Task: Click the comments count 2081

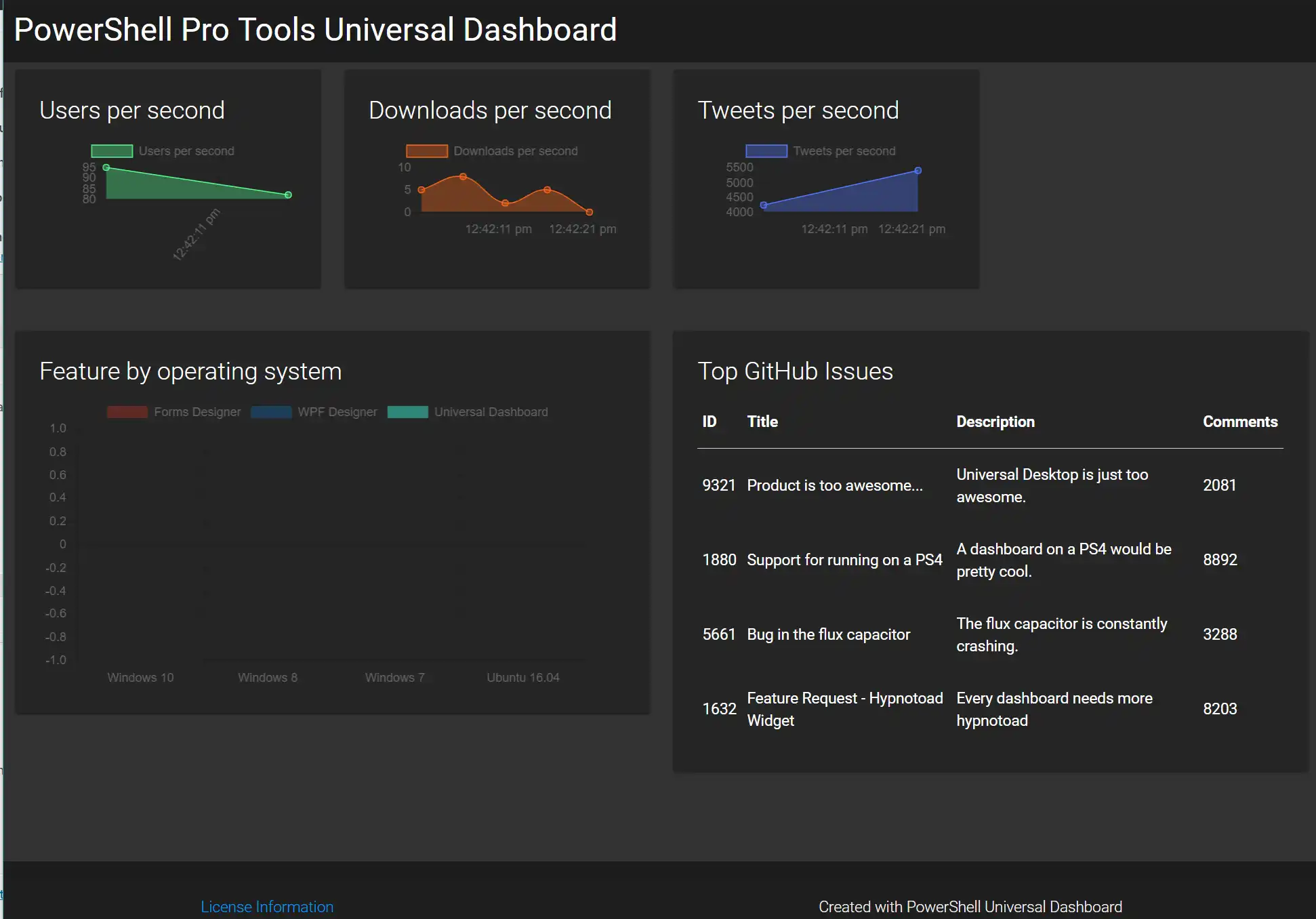Action: click(x=1220, y=485)
